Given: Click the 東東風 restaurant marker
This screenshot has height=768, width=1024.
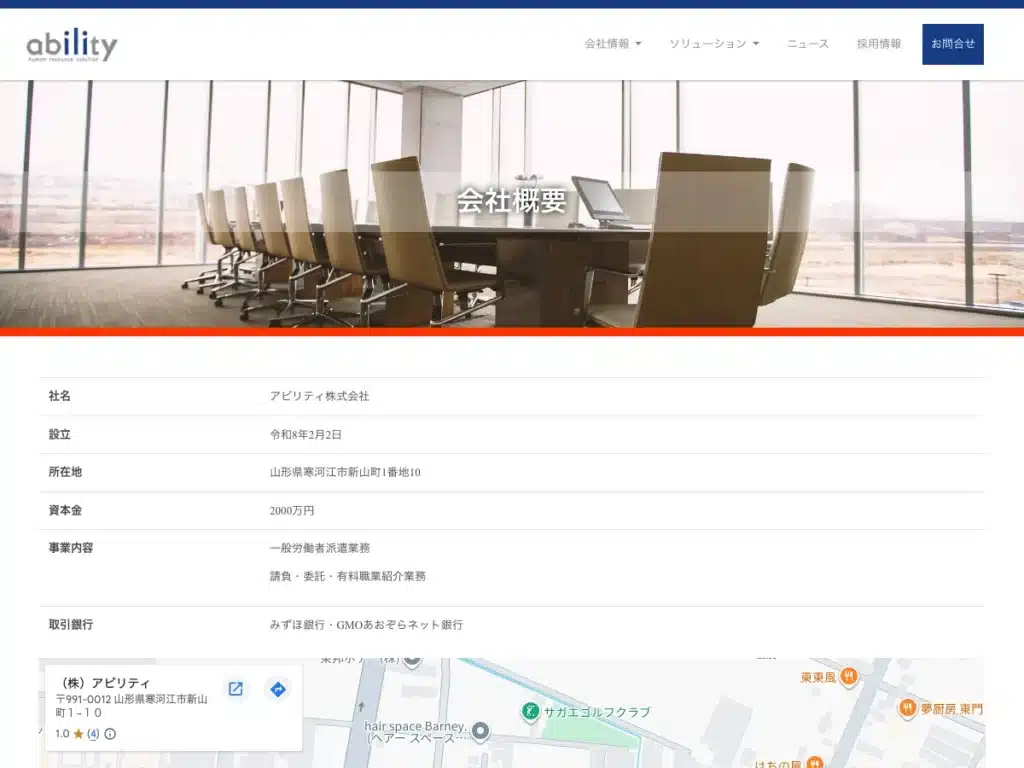Looking at the screenshot, I should 848,677.
